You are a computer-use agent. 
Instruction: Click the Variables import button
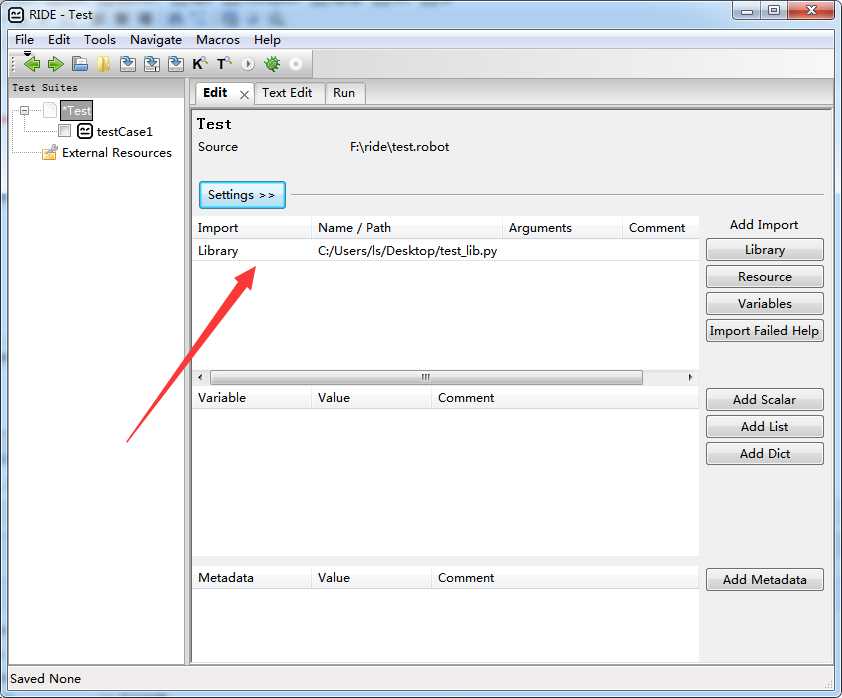pyautogui.click(x=765, y=303)
